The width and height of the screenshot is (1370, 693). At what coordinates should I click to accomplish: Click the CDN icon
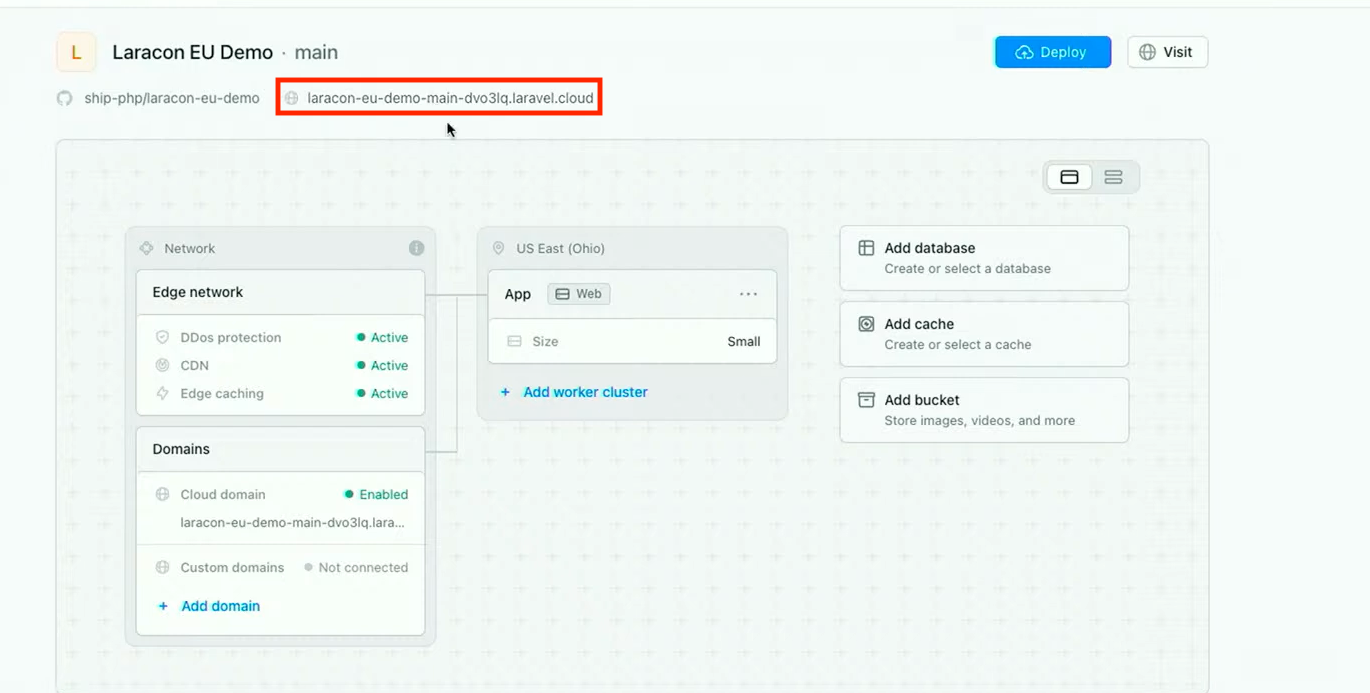(163, 365)
